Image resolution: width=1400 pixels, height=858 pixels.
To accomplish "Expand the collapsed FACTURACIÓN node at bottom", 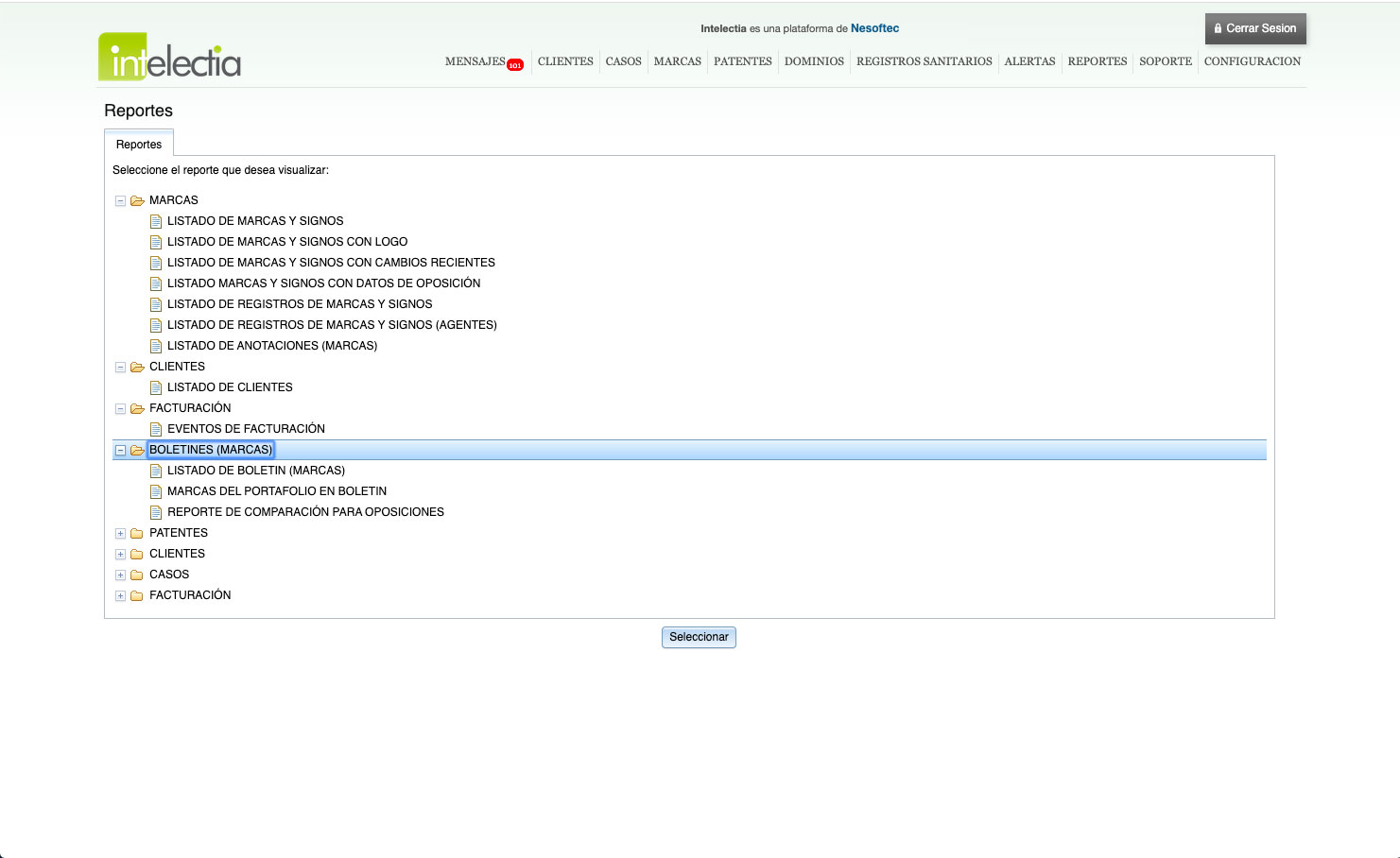I will [x=120, y=595].
